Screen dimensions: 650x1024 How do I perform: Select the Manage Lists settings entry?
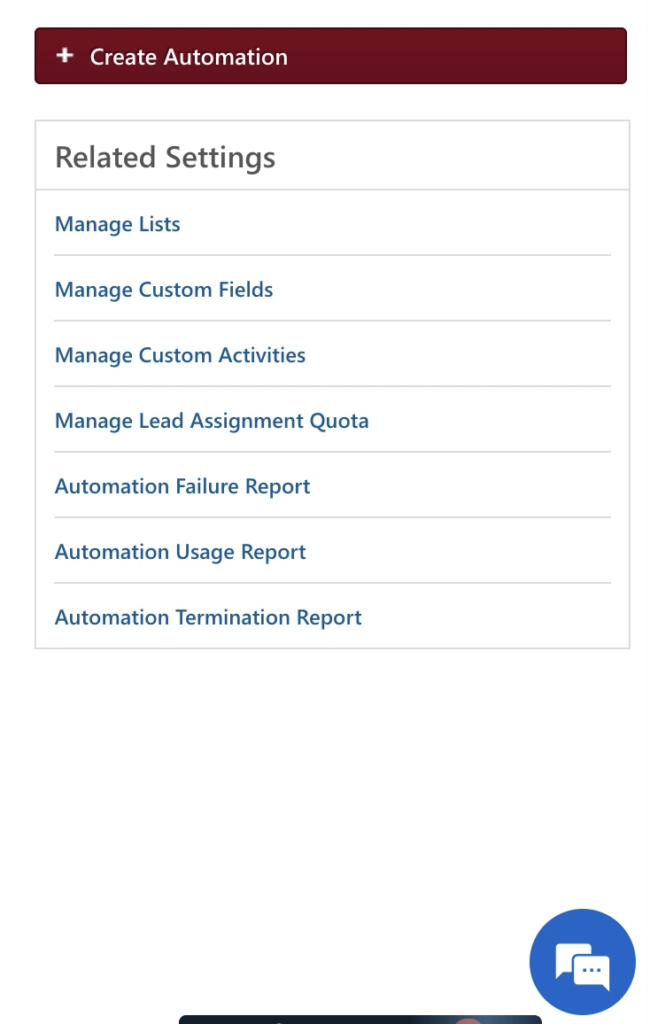coord(117,224)
